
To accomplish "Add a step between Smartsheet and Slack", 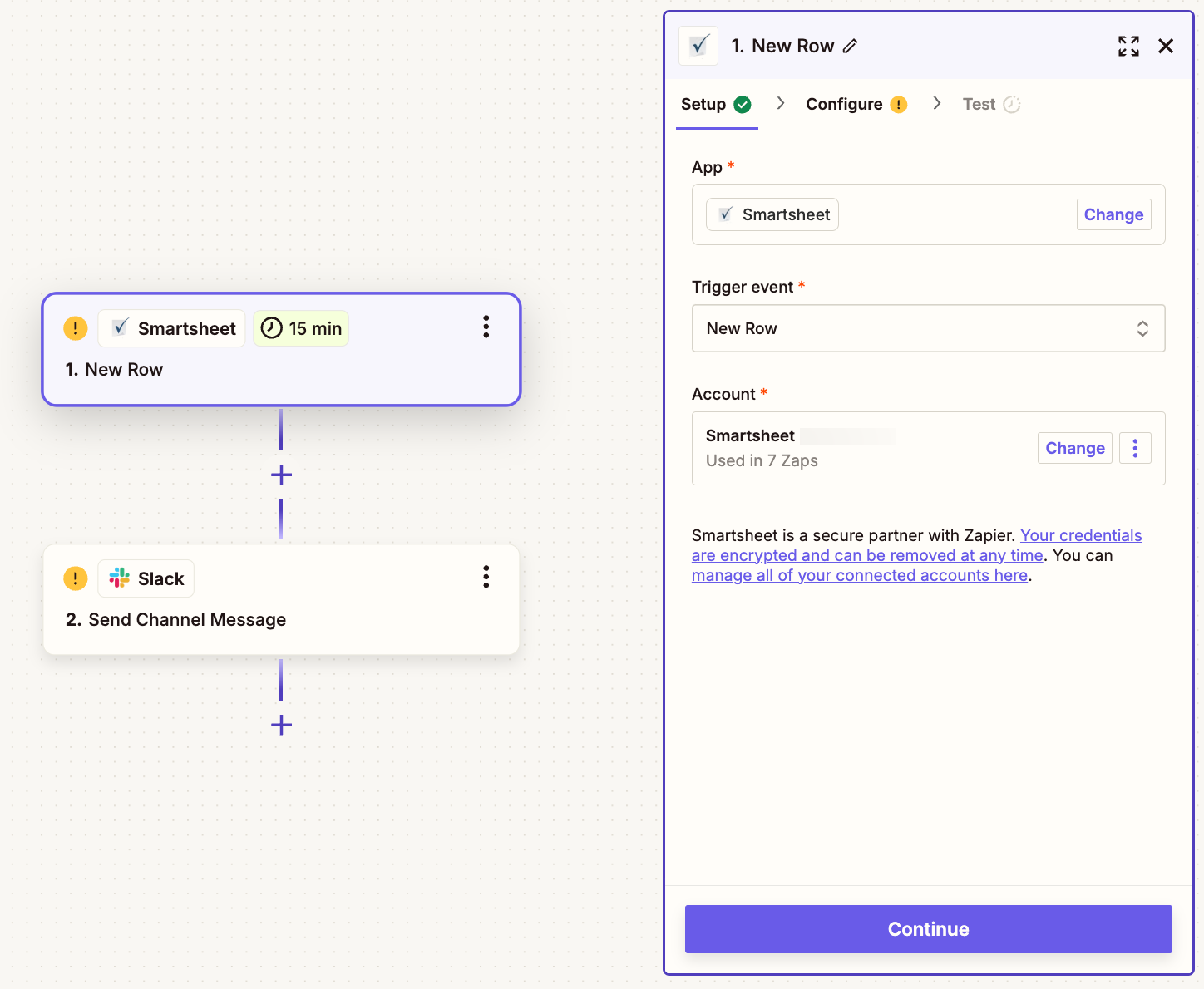I will [x=281, y=475].
